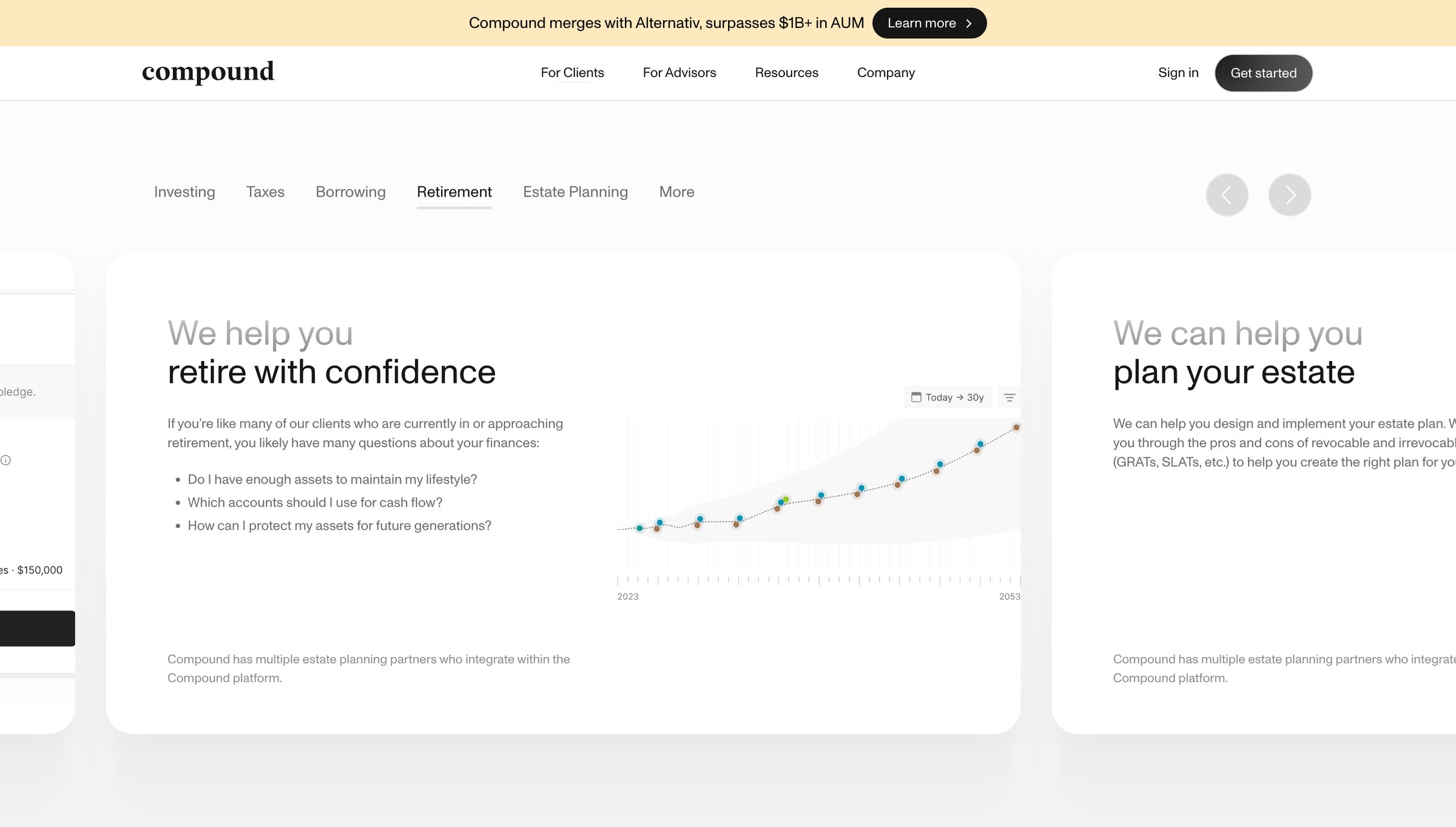The width and height of the screenshot is (1456, 827).
Task: Click the calendar icon beside Today
Action: [x=916, y=397]
